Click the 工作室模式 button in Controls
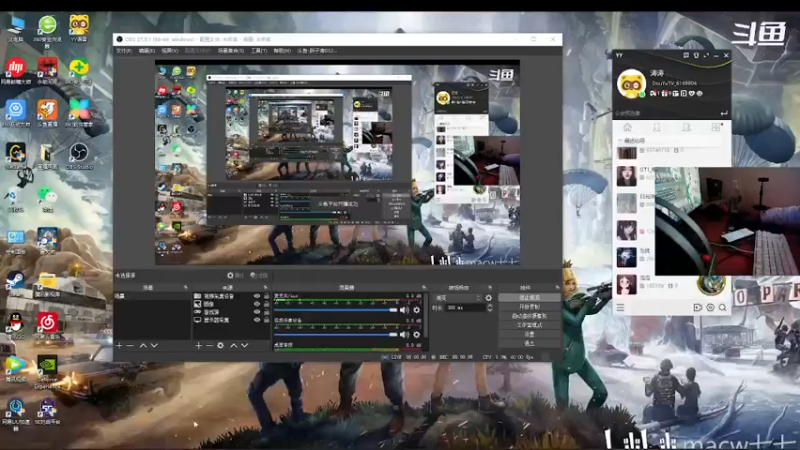 tap(529, 325)
